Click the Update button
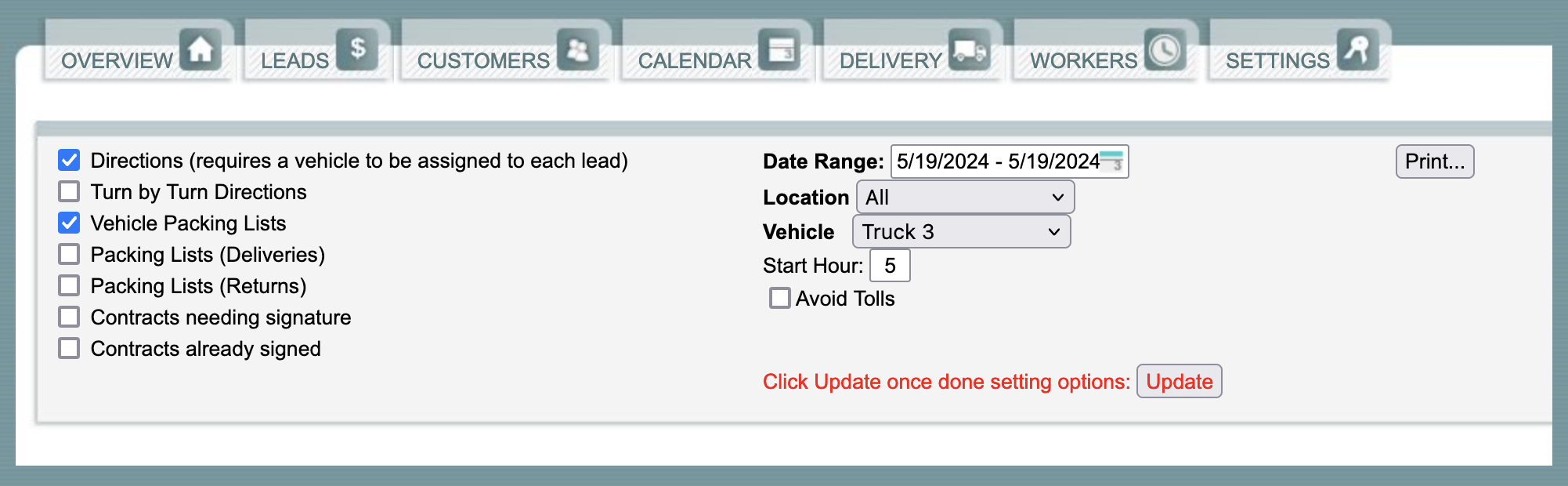Screen dimensions: 1568x486 1179,381
